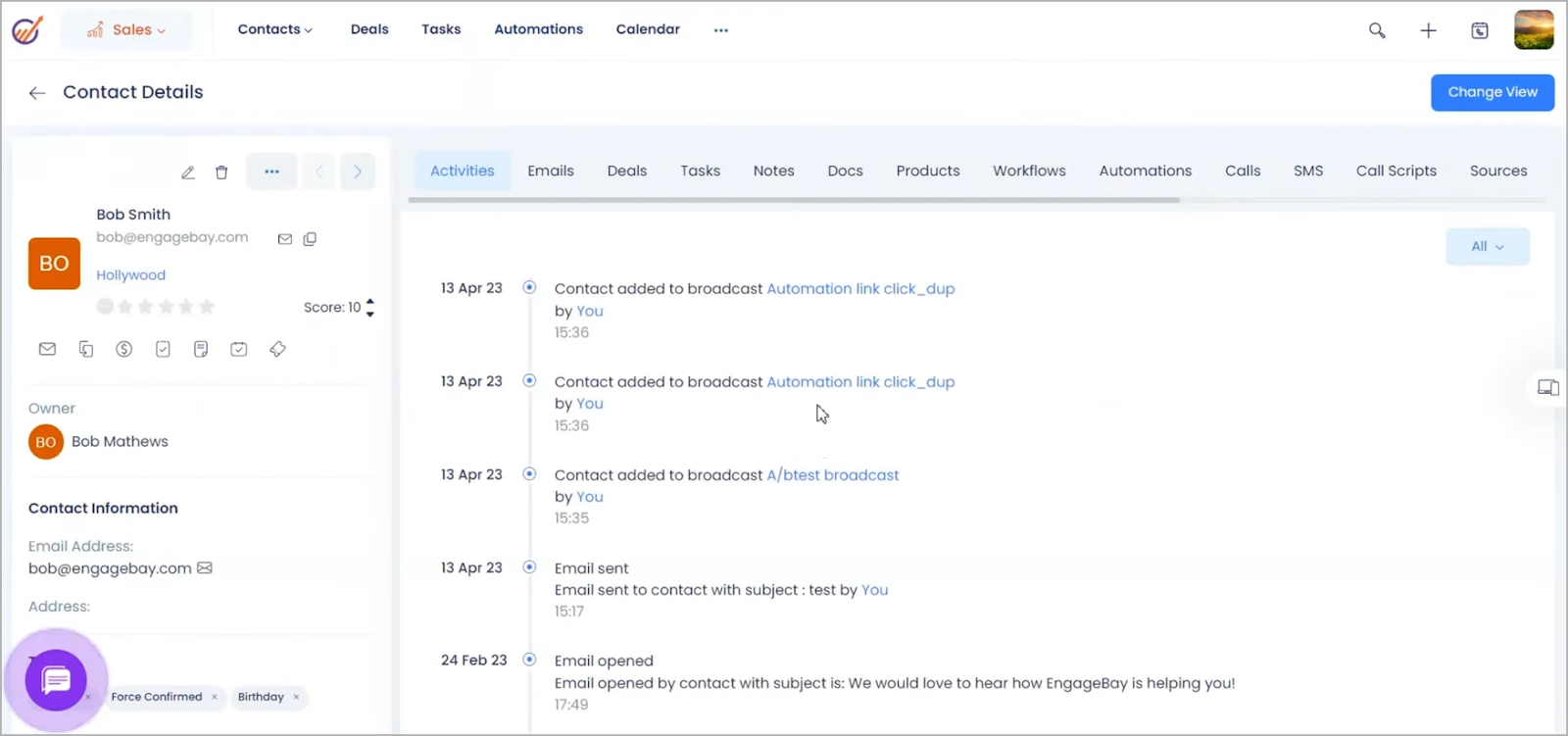Click envelope icon beside Email Address field
This screenshot has width=1568, height=736.
pos(205,568)
